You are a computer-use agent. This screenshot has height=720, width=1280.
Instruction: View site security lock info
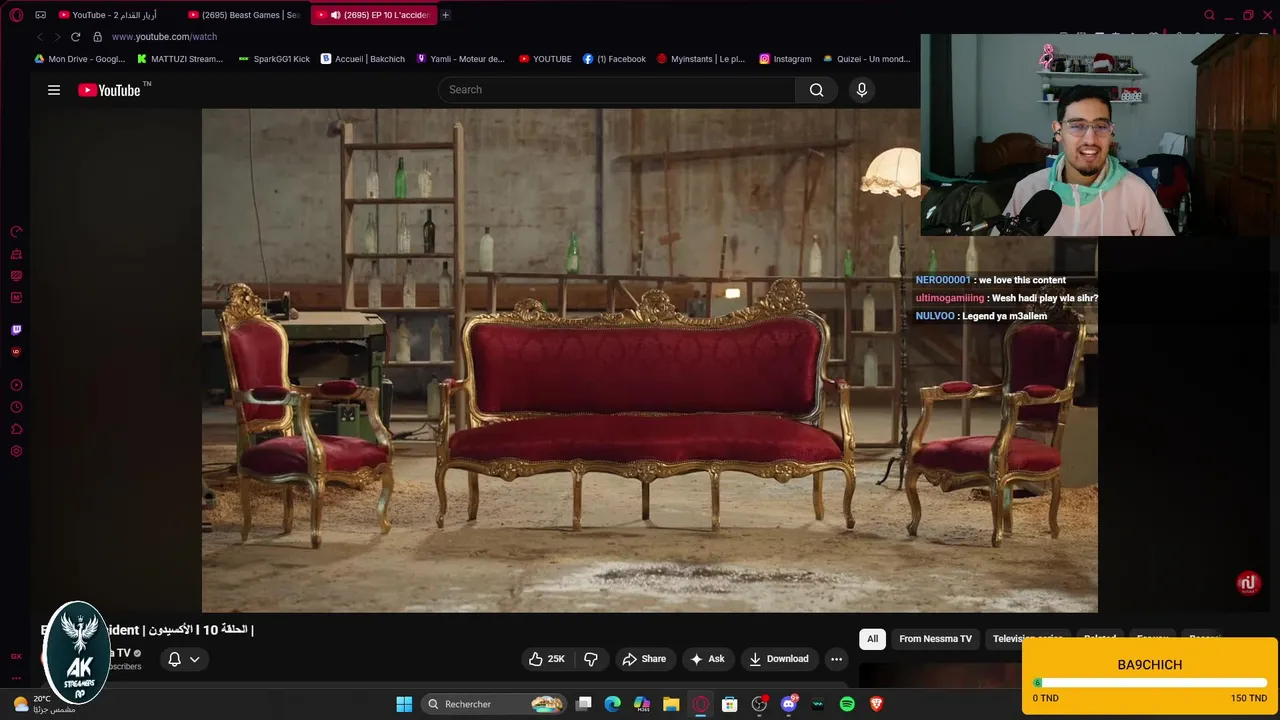click(97, 37)
